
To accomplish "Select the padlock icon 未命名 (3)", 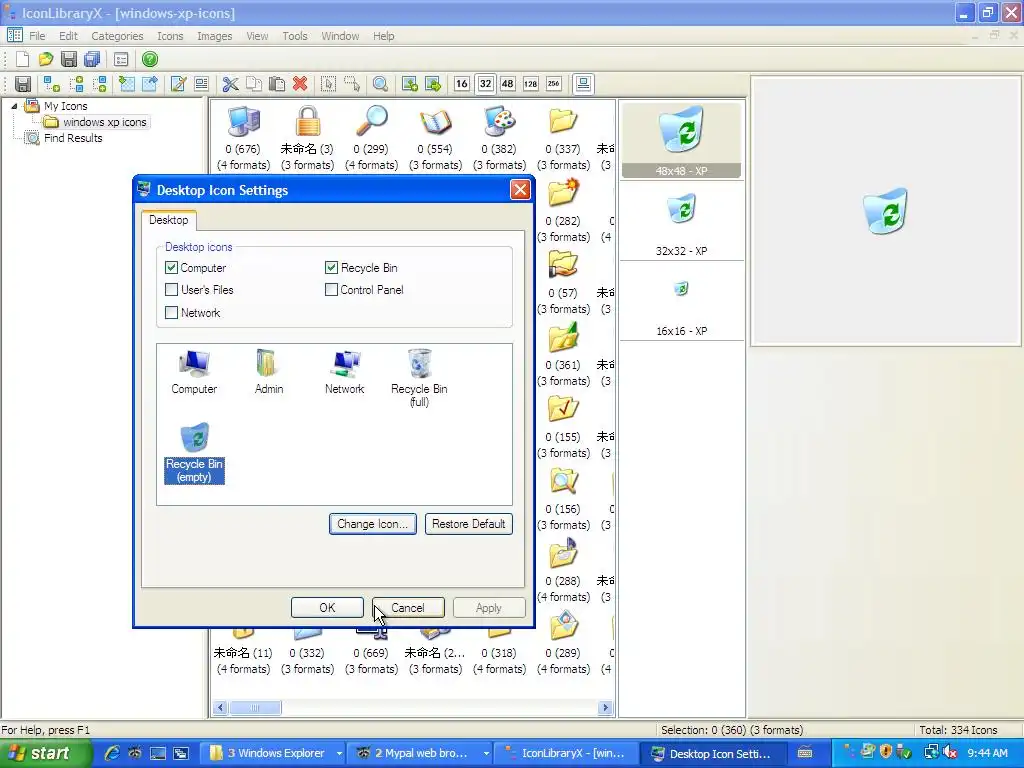I will 307,138.
